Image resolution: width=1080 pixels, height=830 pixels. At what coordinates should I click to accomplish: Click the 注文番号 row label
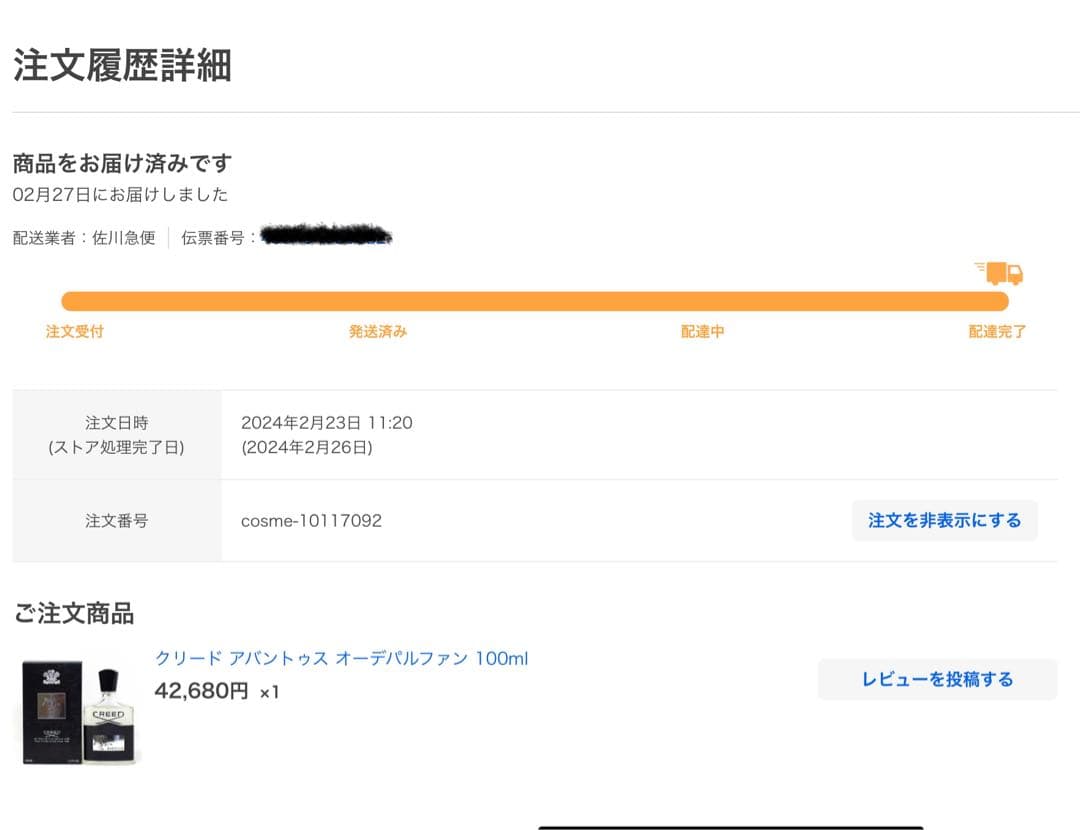(116, 520)
